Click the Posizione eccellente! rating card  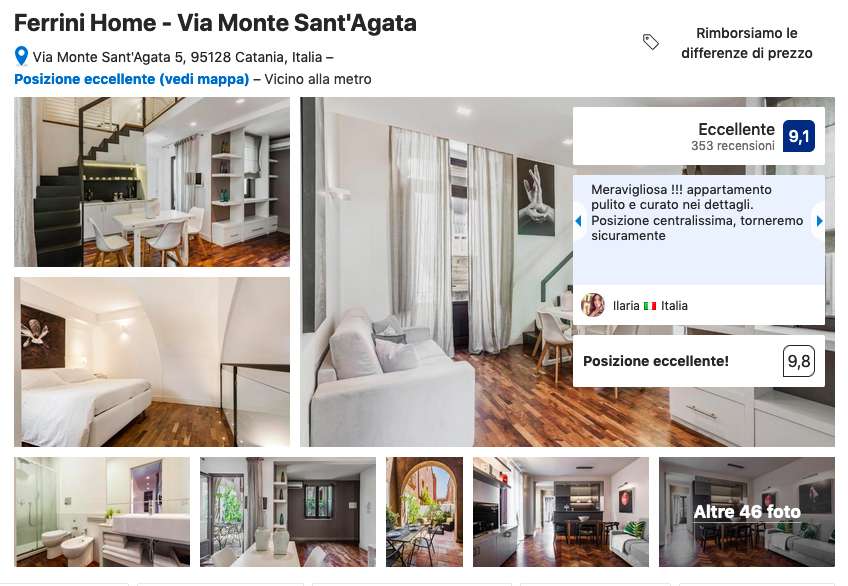pyautogui.click(x=699, y=361)
